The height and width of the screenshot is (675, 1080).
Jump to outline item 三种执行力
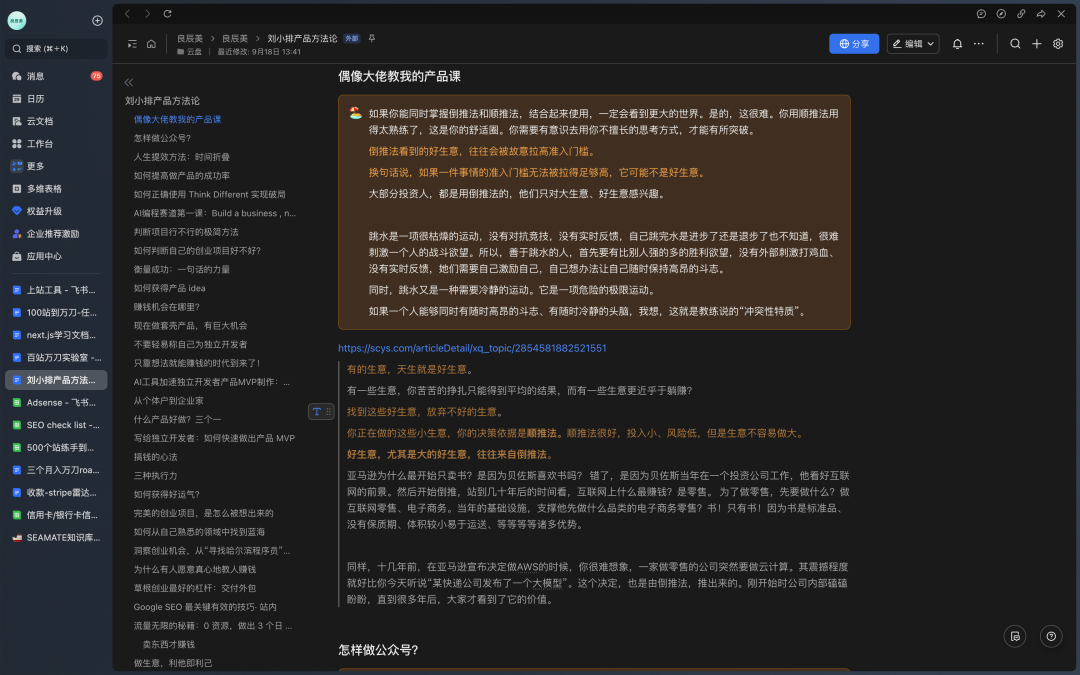tap(156, 476)
